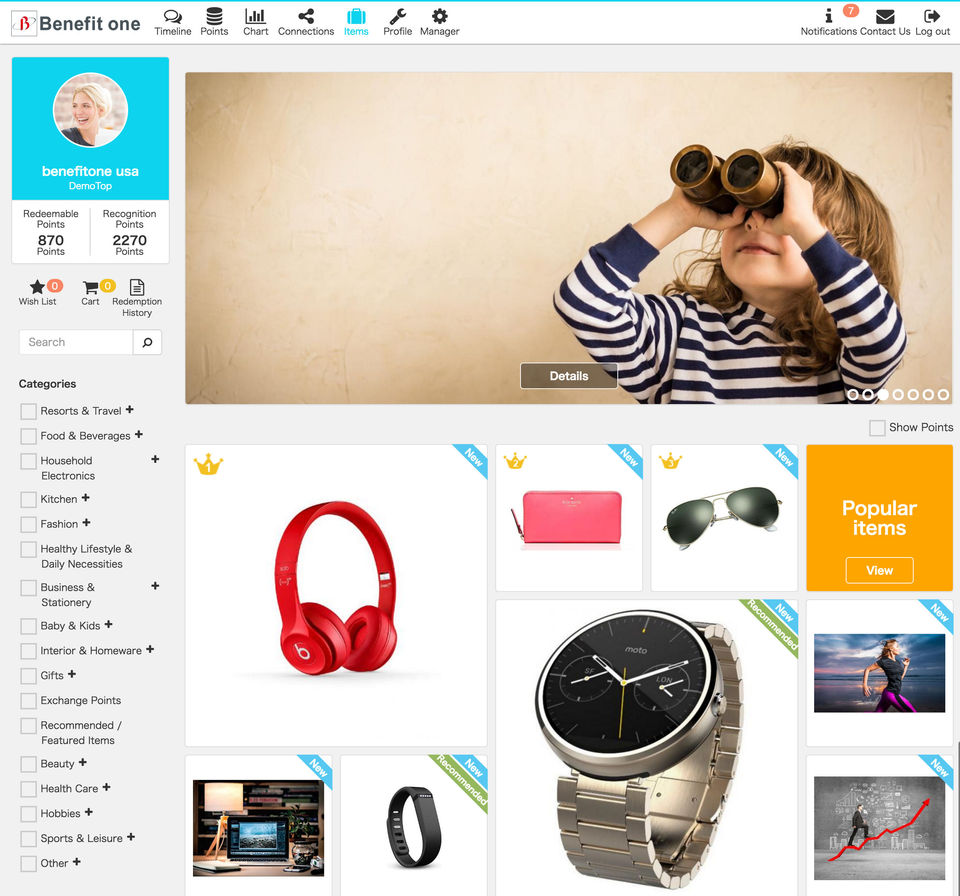Expand the Health Care category
Screen dimensions: 960x896
pos(107,787)
